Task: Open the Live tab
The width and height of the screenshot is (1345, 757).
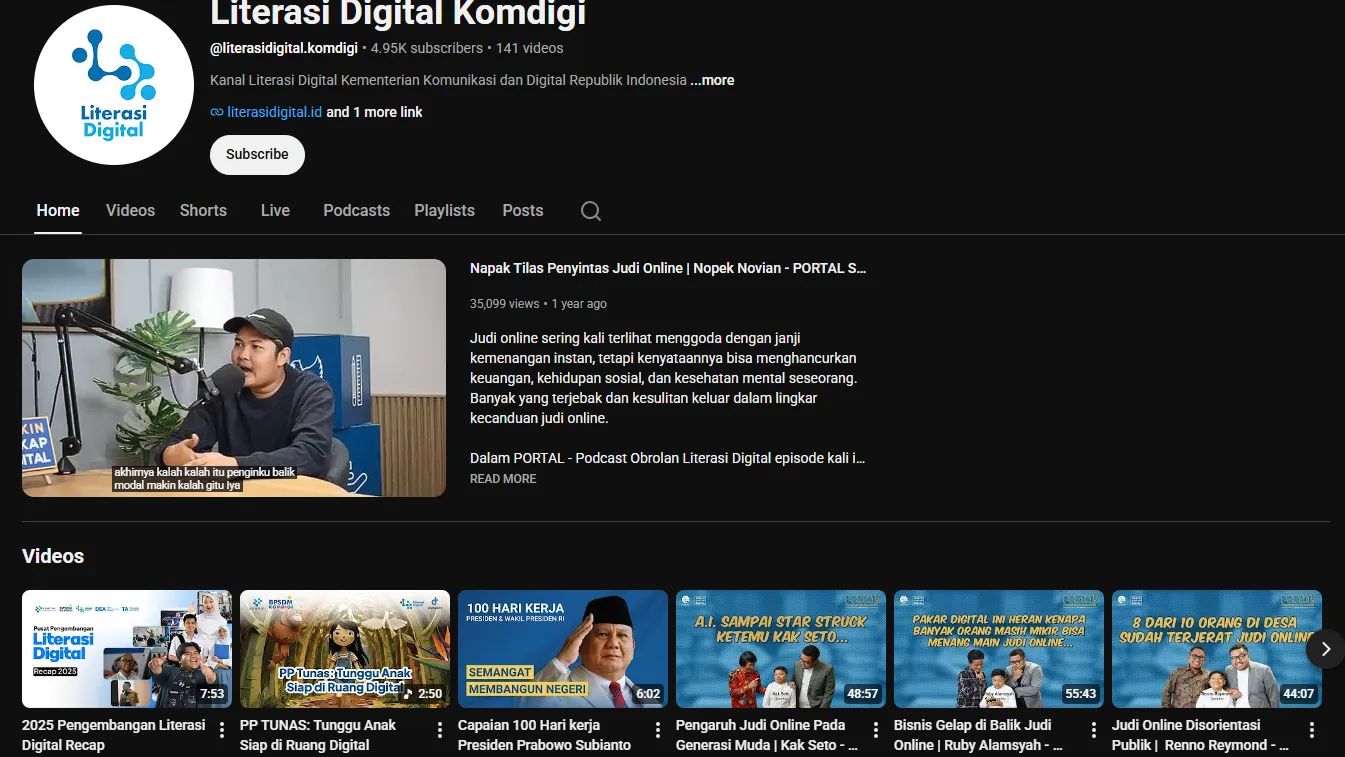Action: (x=275, y=210)
